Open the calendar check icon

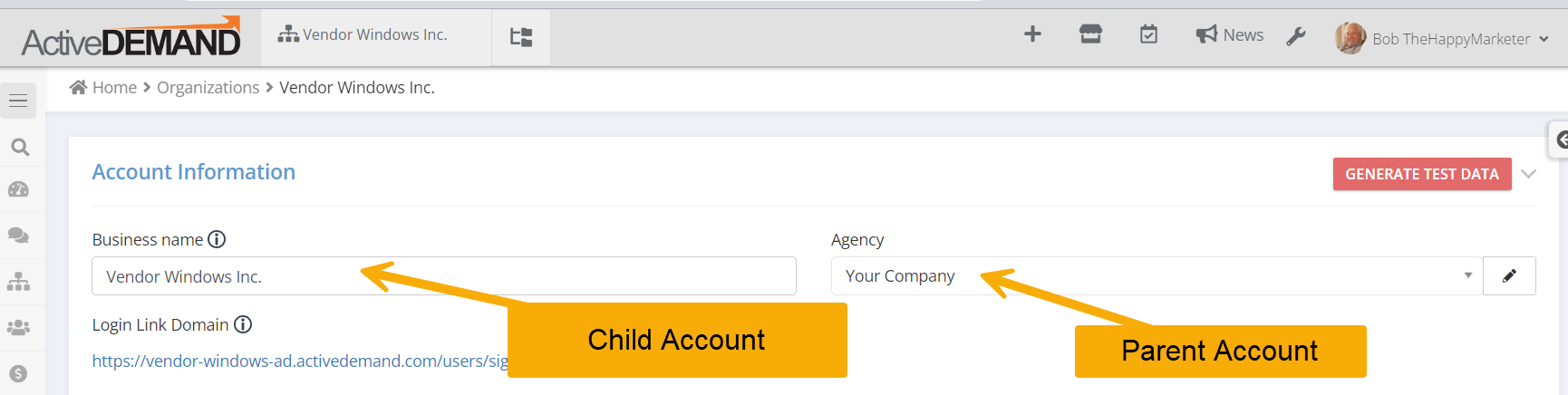[x=1148, y=34]
